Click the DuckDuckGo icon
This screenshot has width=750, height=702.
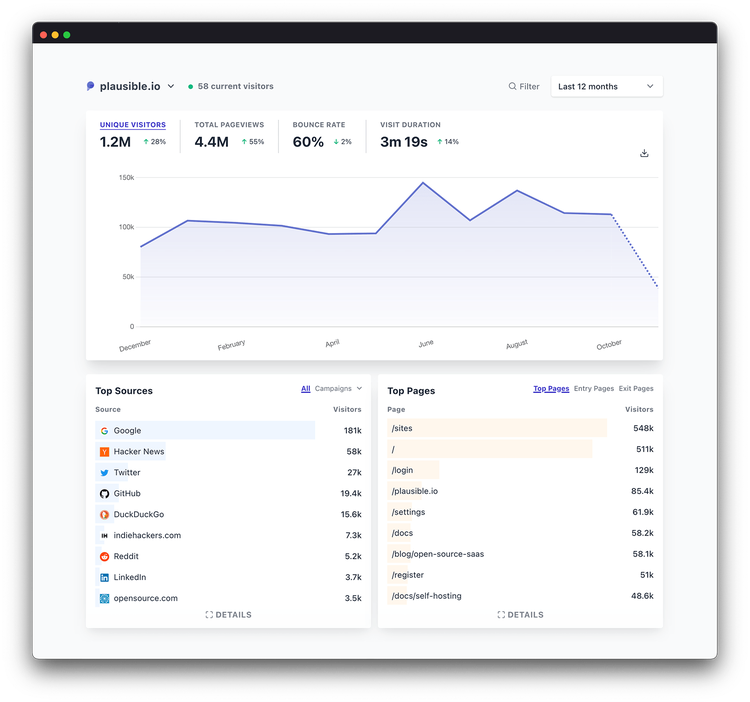[104, 515]
